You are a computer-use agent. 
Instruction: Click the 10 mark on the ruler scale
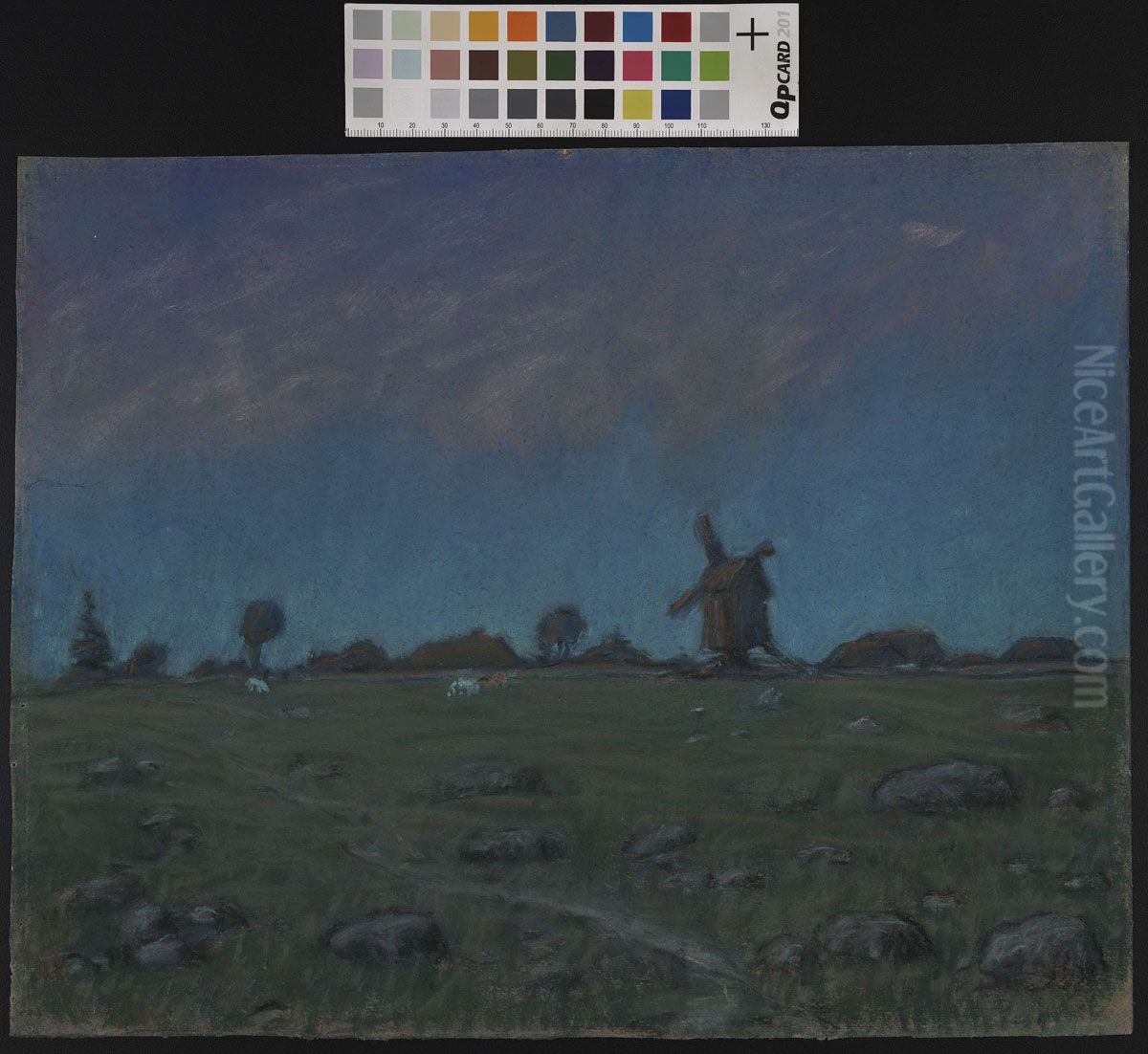pyautogui.click(x=381, y=126)
